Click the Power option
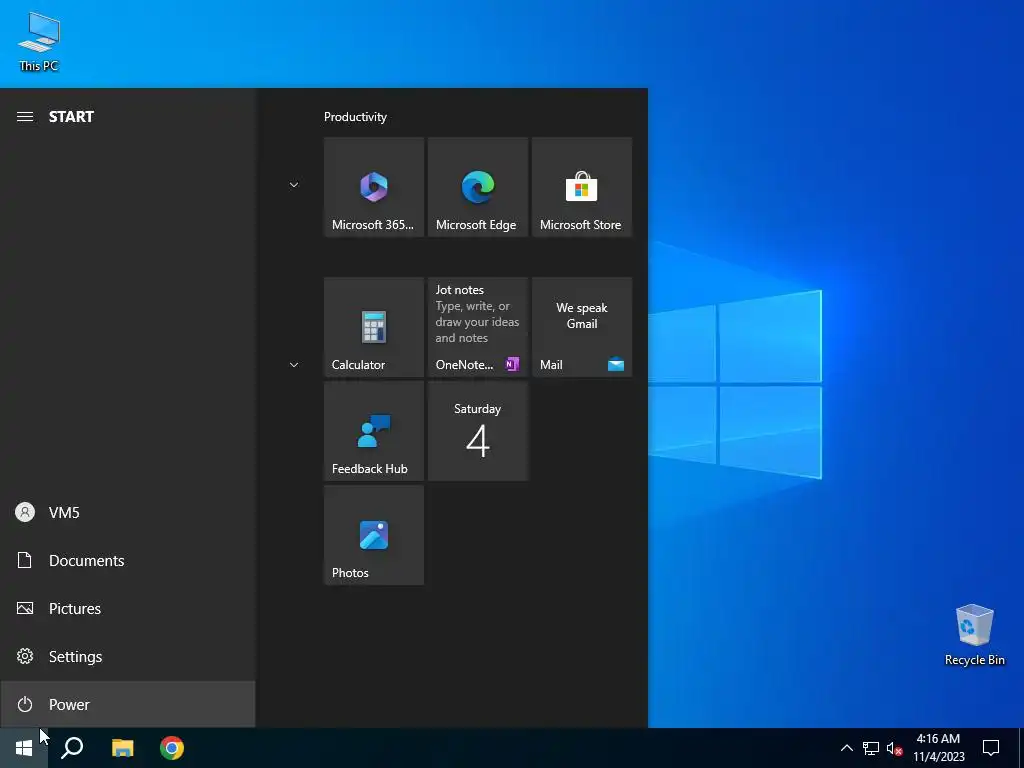 click(127, 704)
